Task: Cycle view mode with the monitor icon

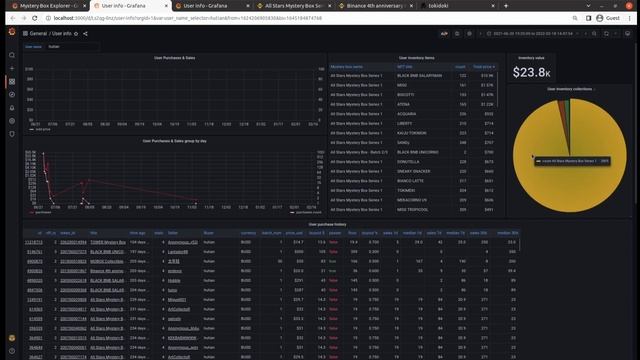Action: coord(627,33)
